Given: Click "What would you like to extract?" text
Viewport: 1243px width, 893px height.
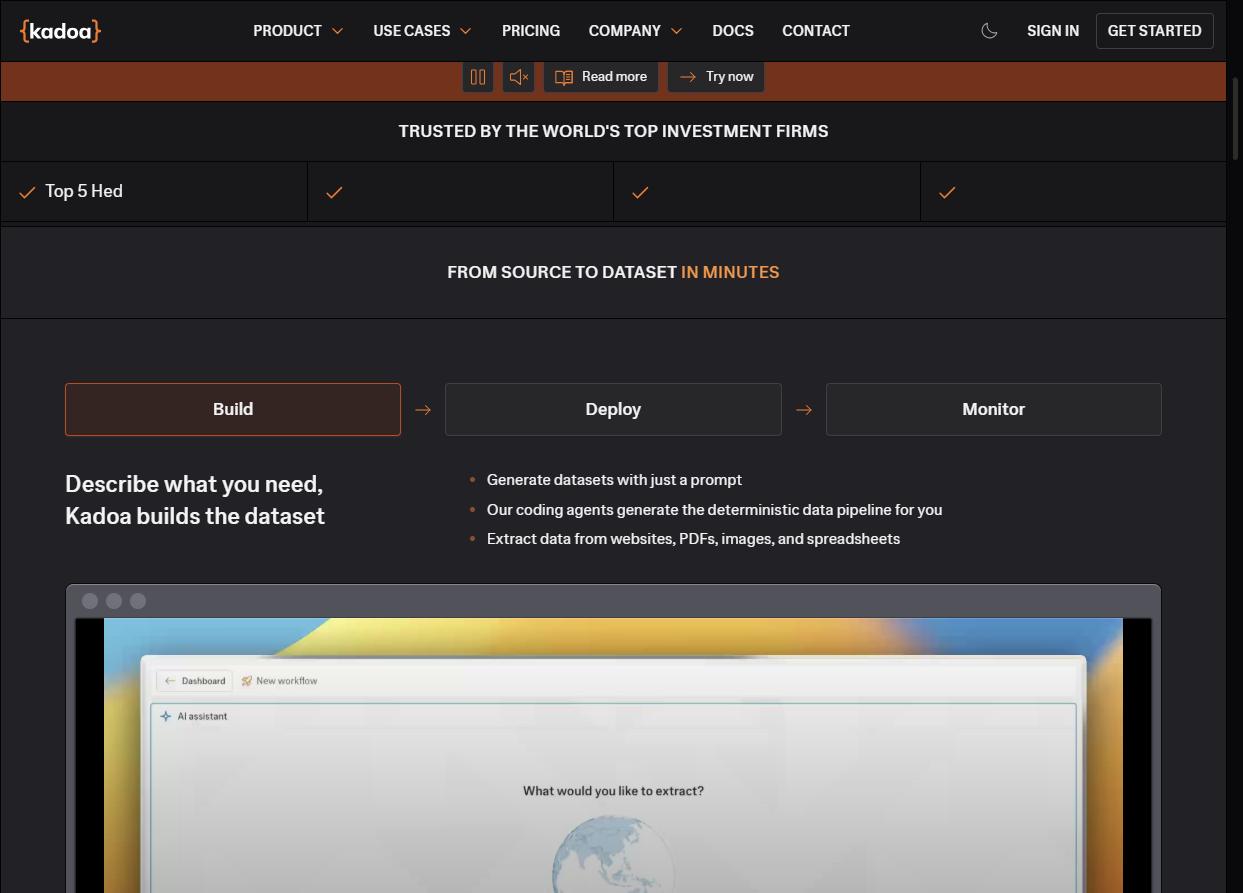Looking at the screenshot, I should coord(613,791).
